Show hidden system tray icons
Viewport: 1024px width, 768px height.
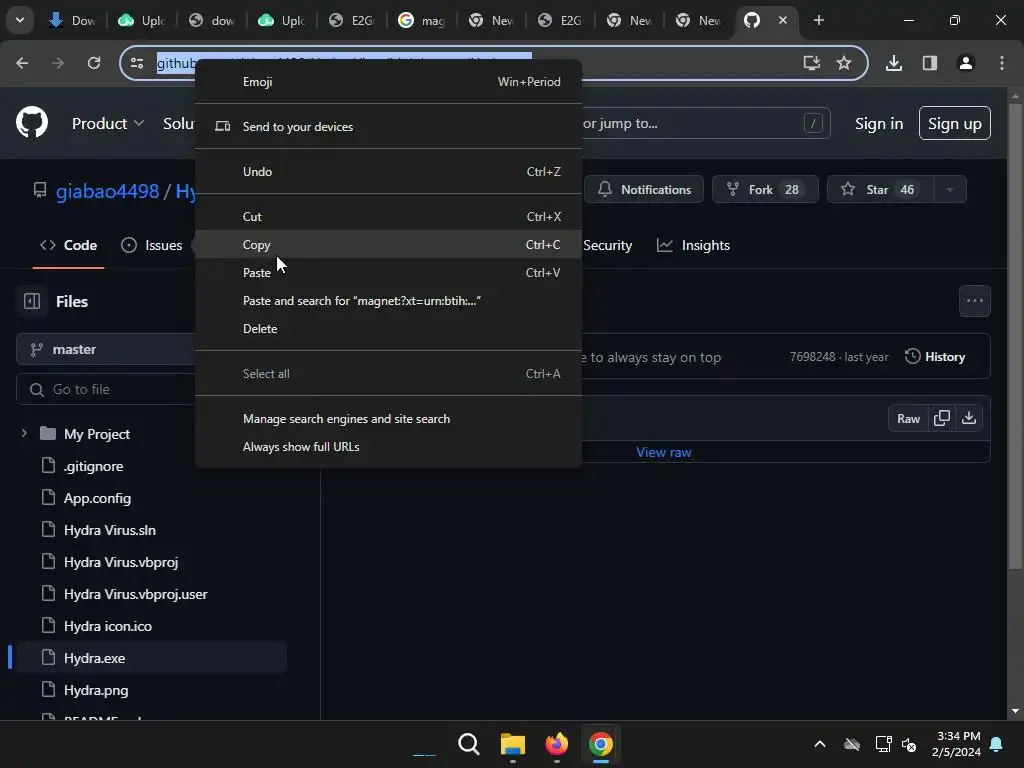tap(820, 744)
